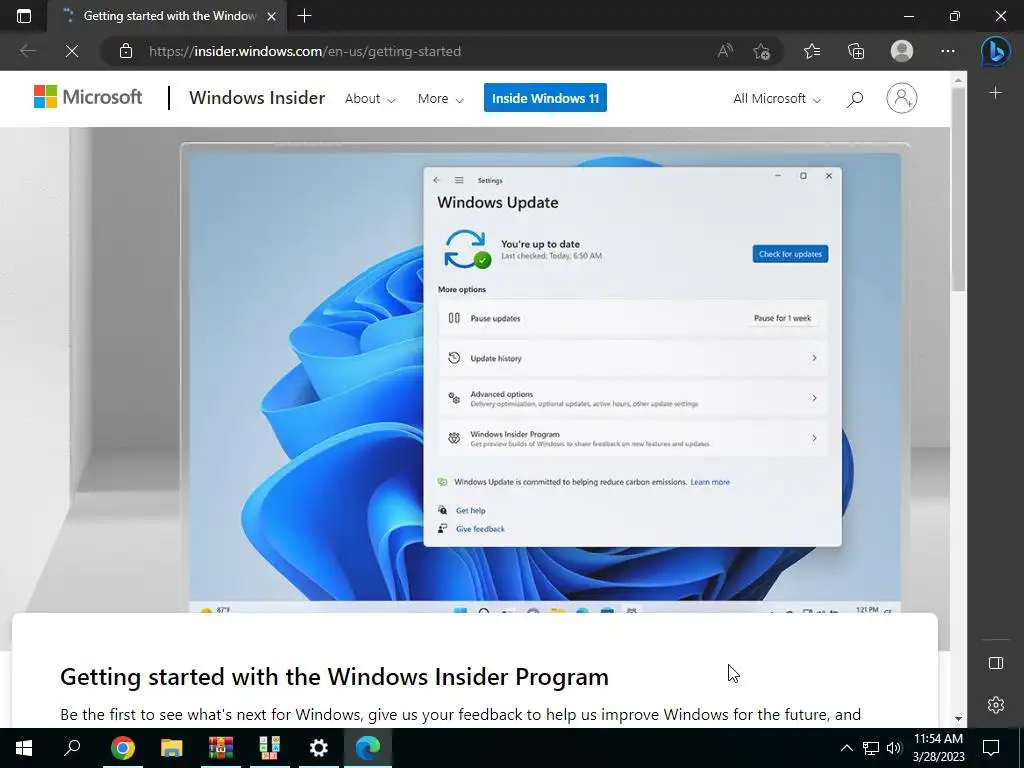This screenshot has height=768, width=1024.
Task: Open the site search magnifier
Action: [x=855, y=99]
